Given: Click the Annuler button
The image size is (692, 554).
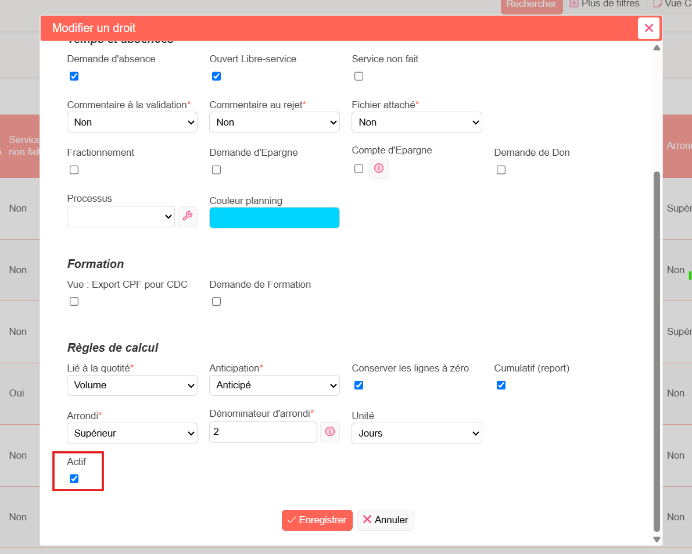Looking at the screenshot, I should 386,520.
